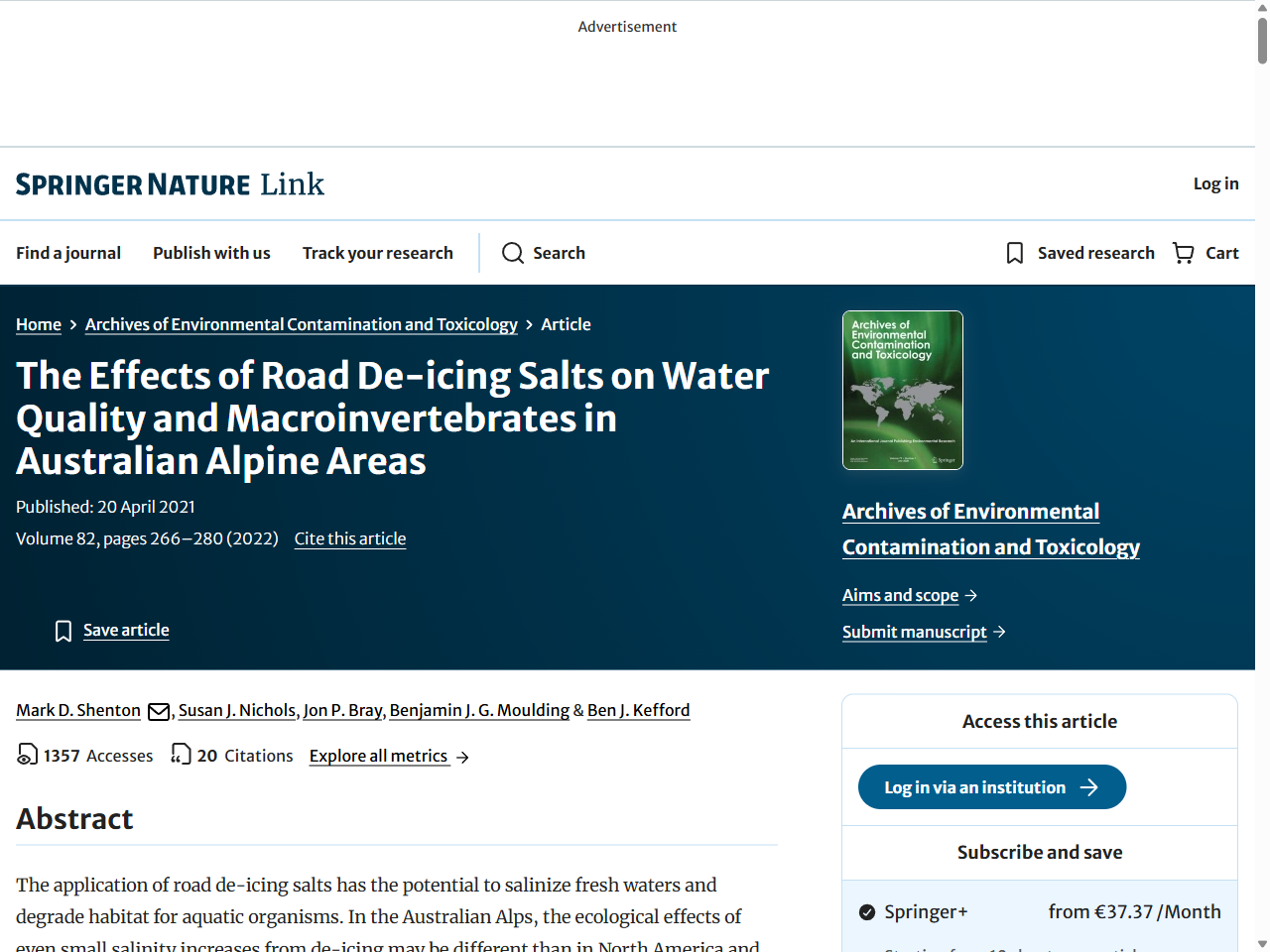The image size is (1270, 952).
Task: Go to Home breadcrumb
Action: point(39,324)
